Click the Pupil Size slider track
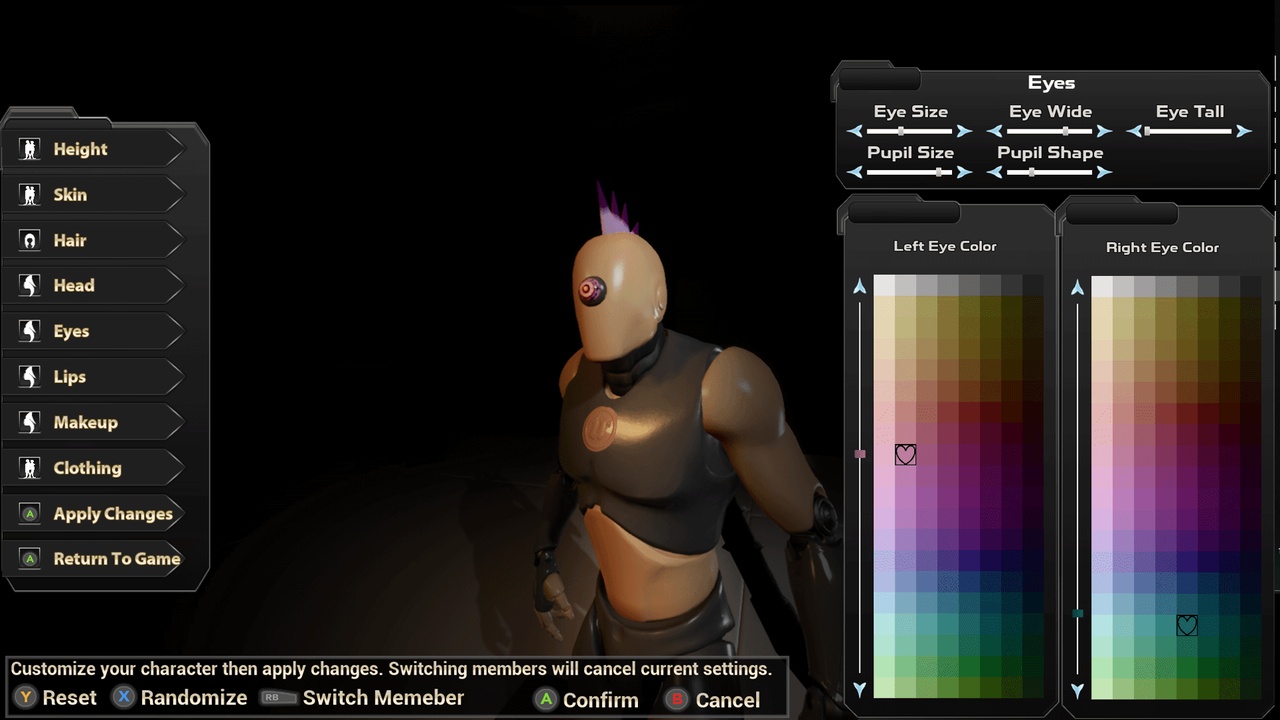1280x720 pixels. tap(909, 172)
